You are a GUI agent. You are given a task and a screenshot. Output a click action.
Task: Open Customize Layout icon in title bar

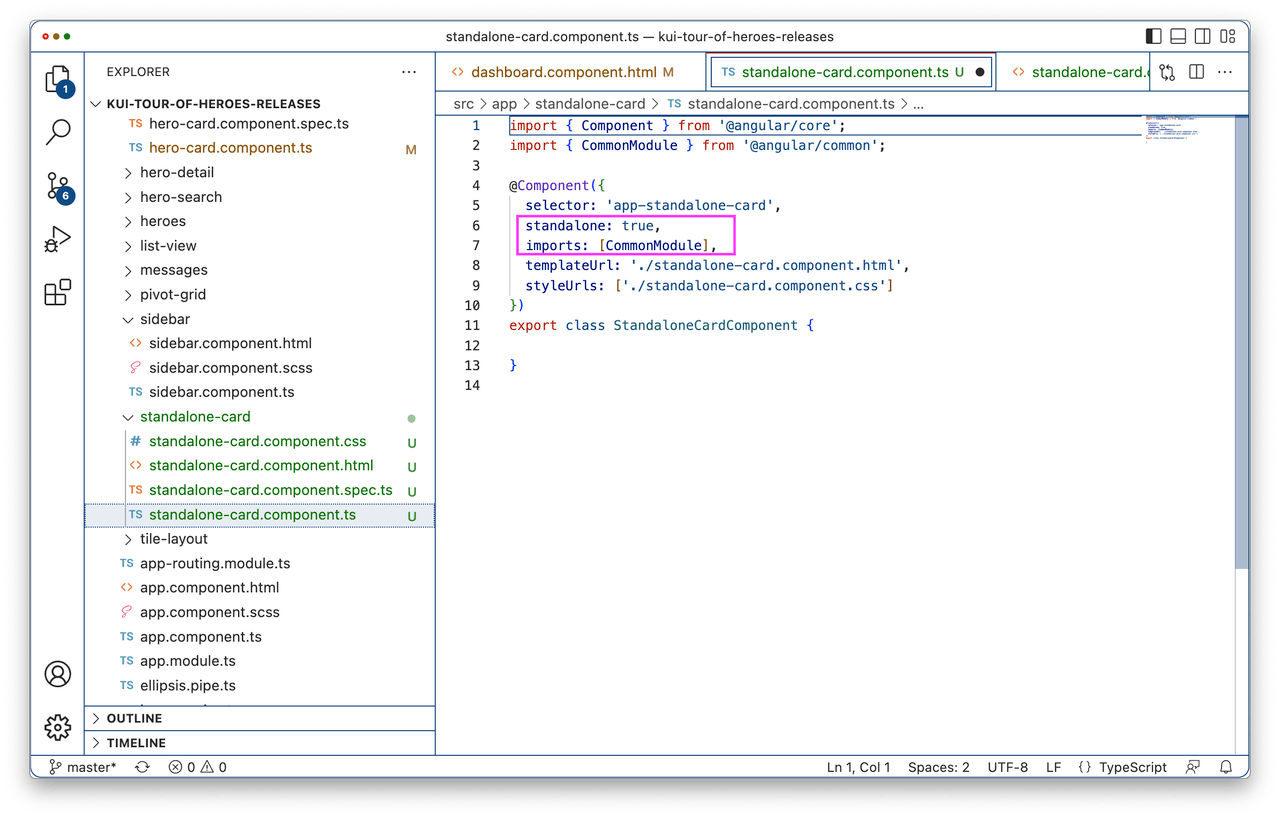tap(1228, 37)
